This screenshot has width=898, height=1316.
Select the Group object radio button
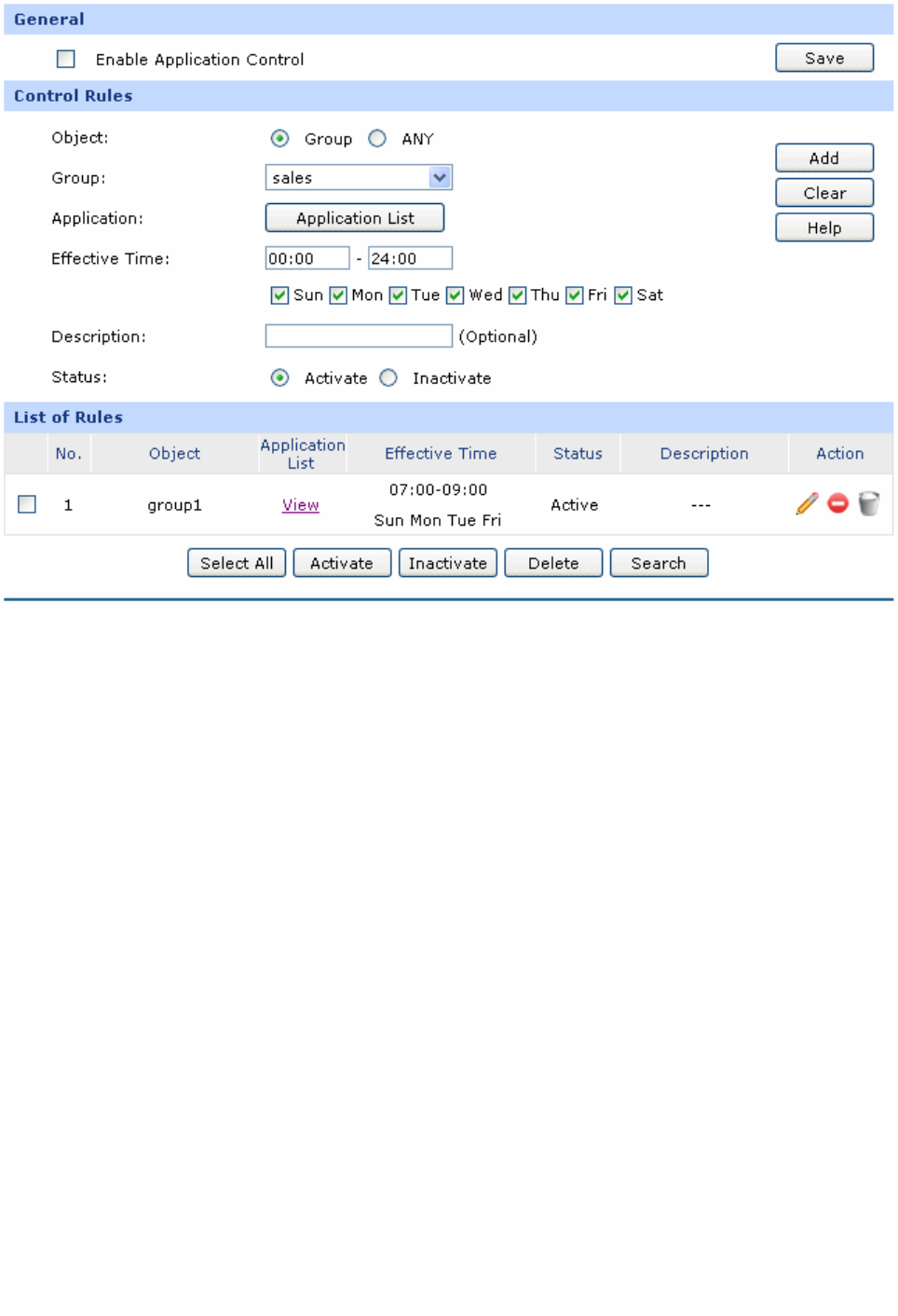pos(279,139)
